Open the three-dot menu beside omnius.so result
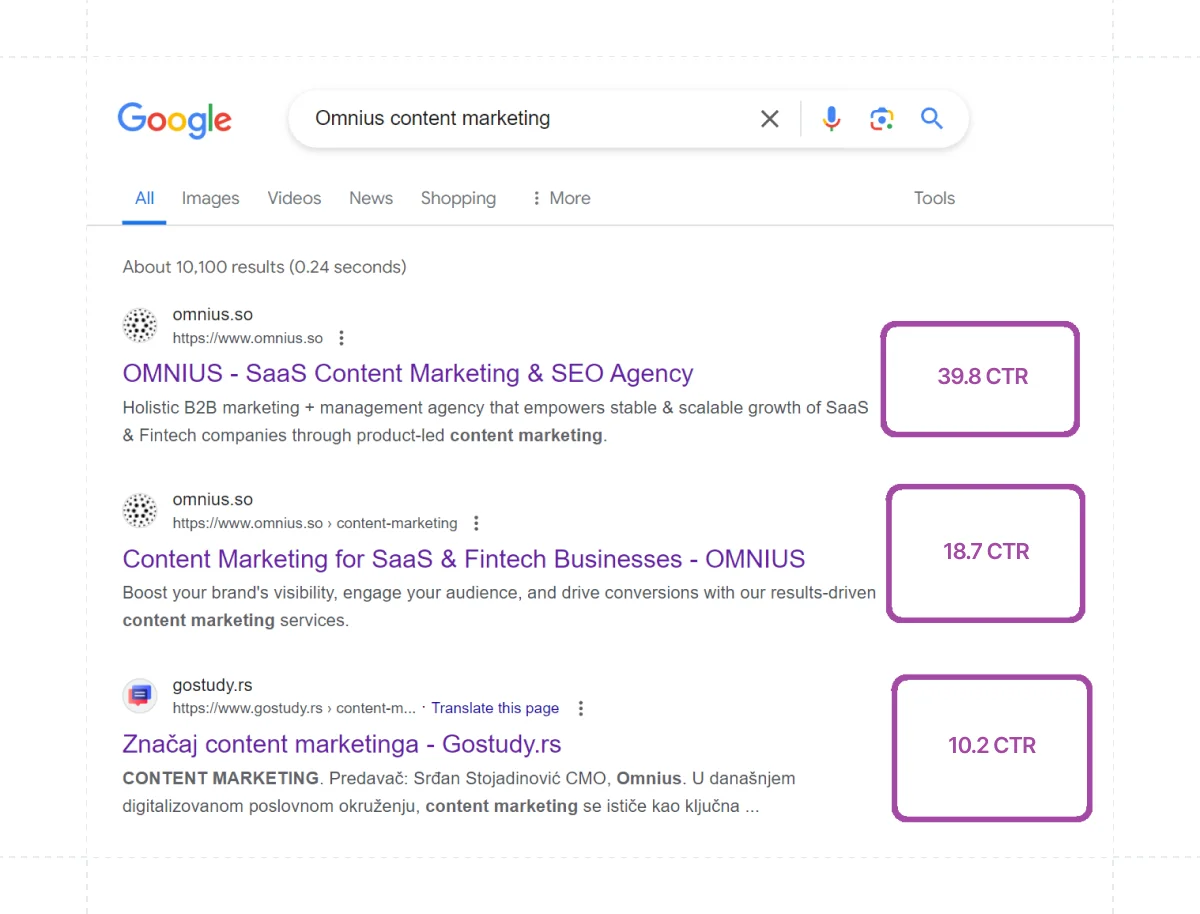Viewport: 1200px width, 914px height. [341, 338]
